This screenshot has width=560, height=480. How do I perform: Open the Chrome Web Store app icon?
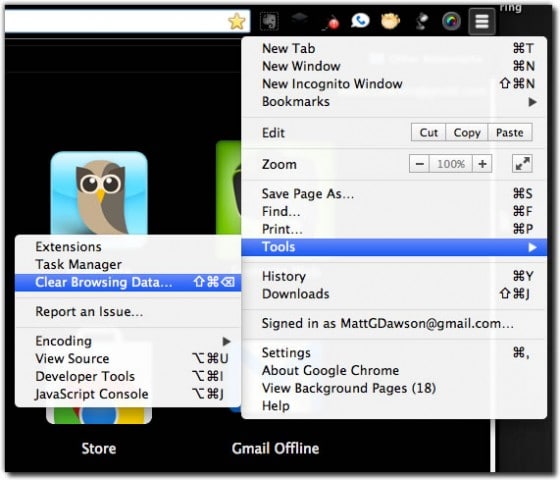pyautogui.click(x=99, y=415)
